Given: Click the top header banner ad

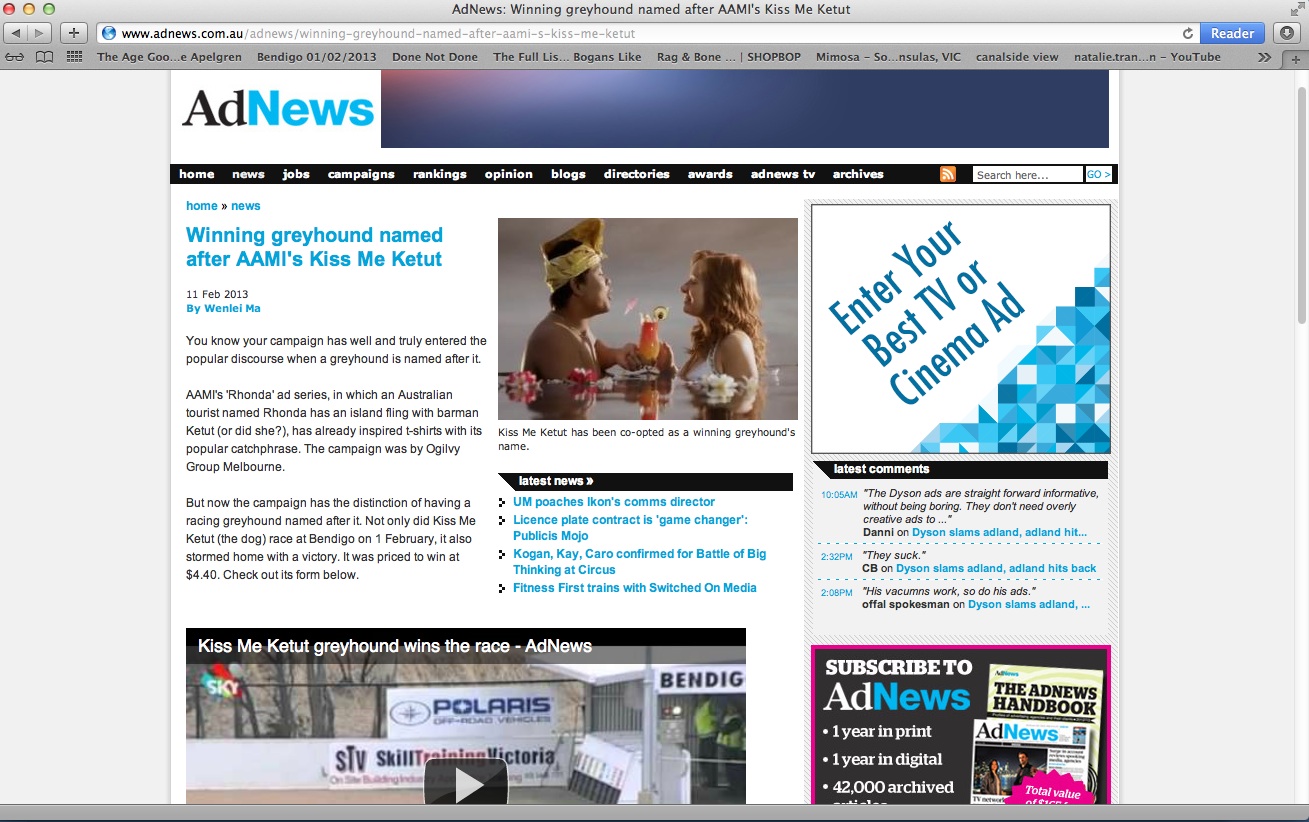Looking at the screenshot, I should pyautogui.click(x=745, y=109).
